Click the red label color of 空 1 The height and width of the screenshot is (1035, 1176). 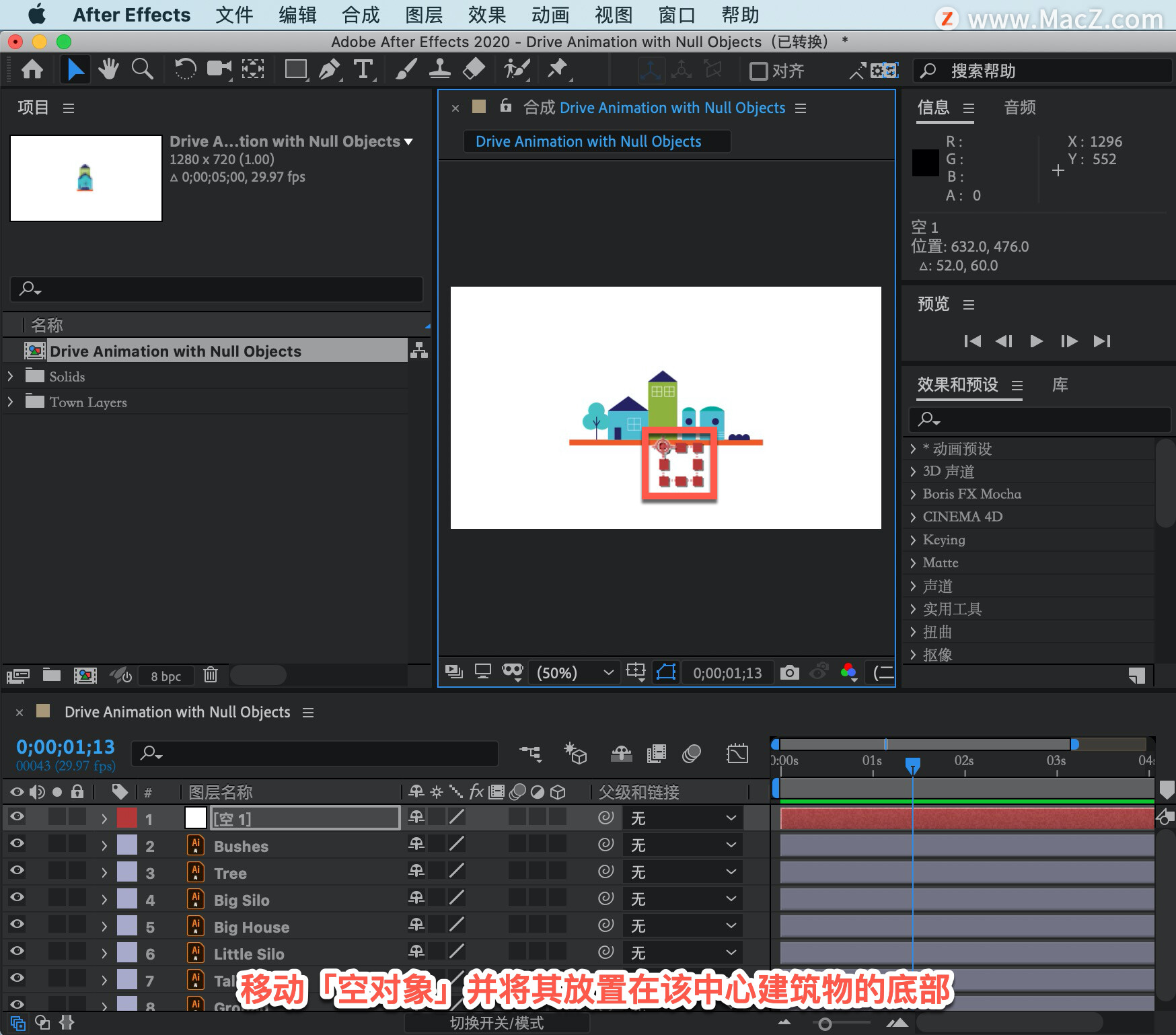coord(127,818)
